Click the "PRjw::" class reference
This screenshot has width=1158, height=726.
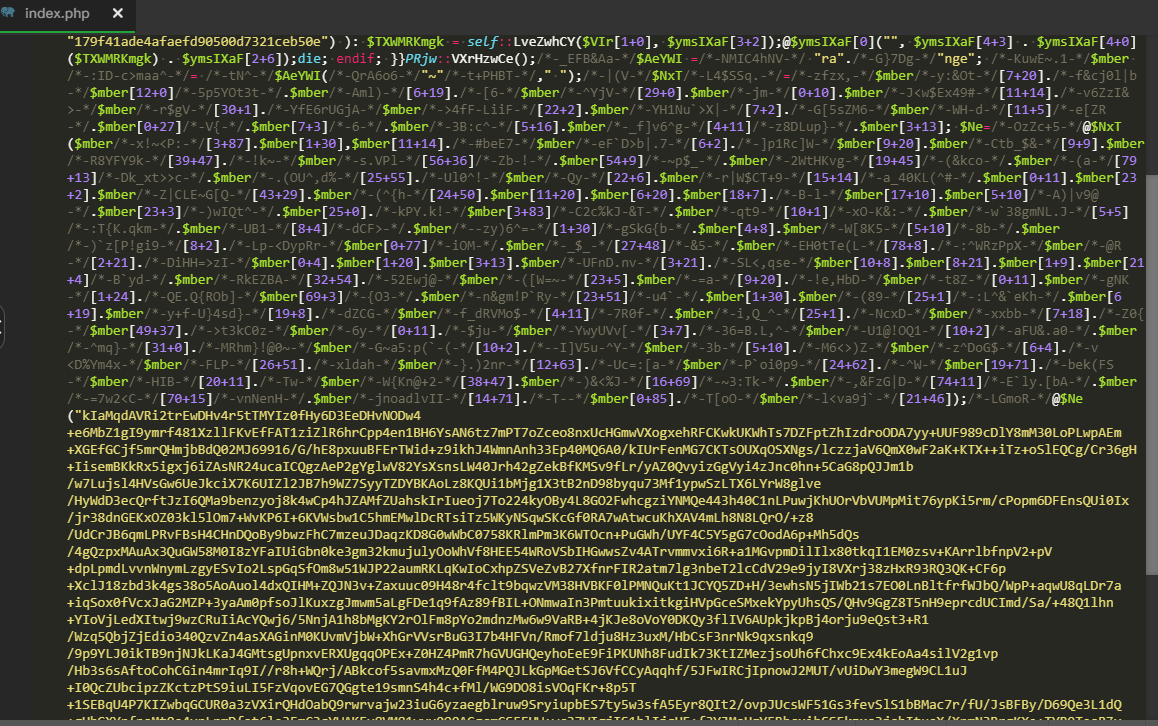(x=428, y=59)
